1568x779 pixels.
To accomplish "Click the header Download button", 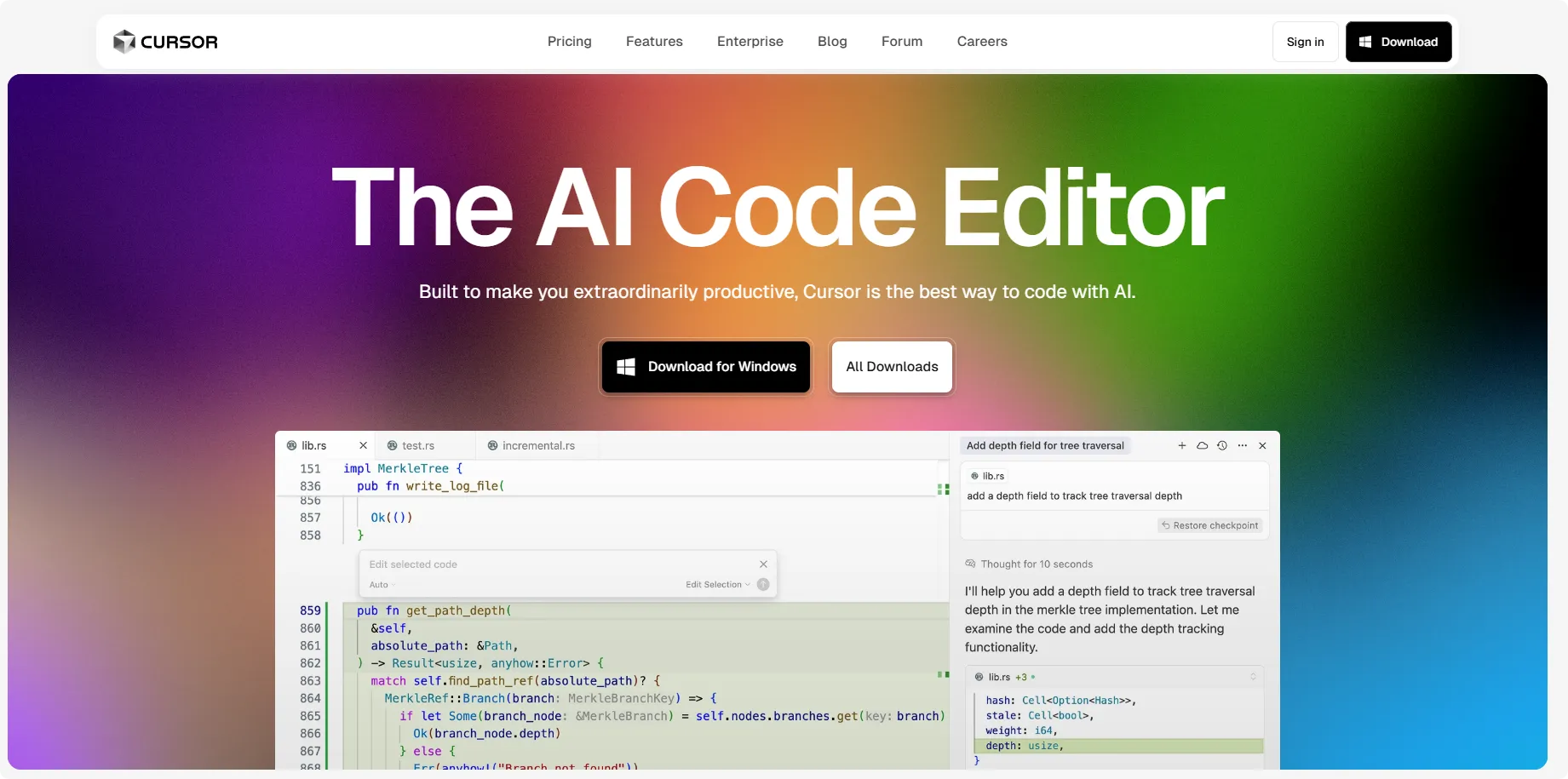I will (1399, 42).
